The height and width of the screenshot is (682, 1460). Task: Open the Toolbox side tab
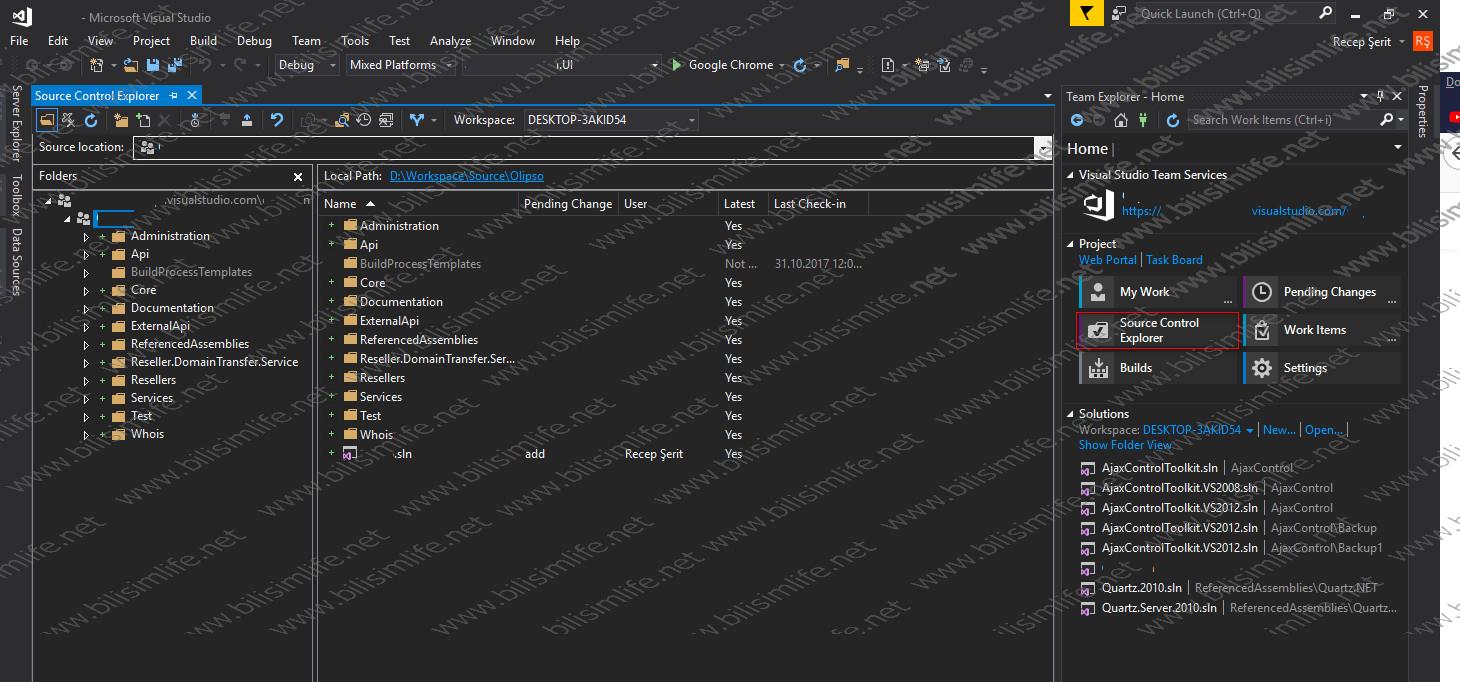[16, 196]
